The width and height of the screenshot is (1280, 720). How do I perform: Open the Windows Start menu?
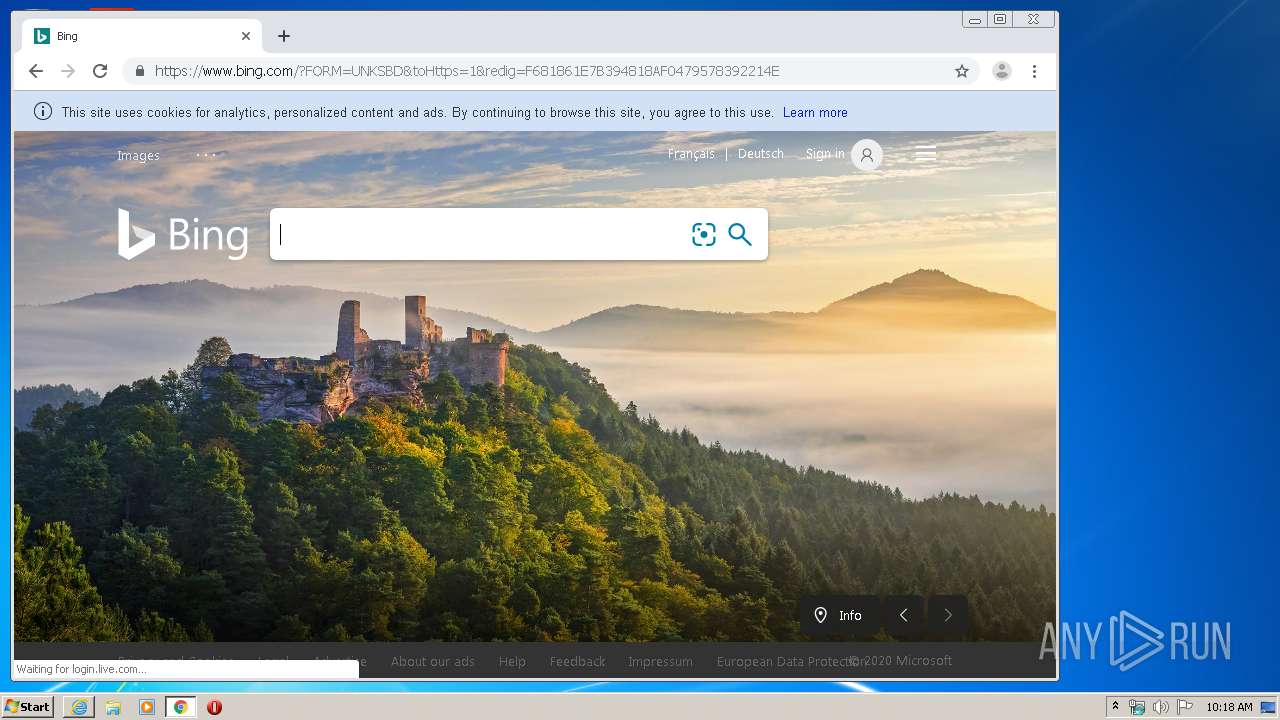coord(28,707)
